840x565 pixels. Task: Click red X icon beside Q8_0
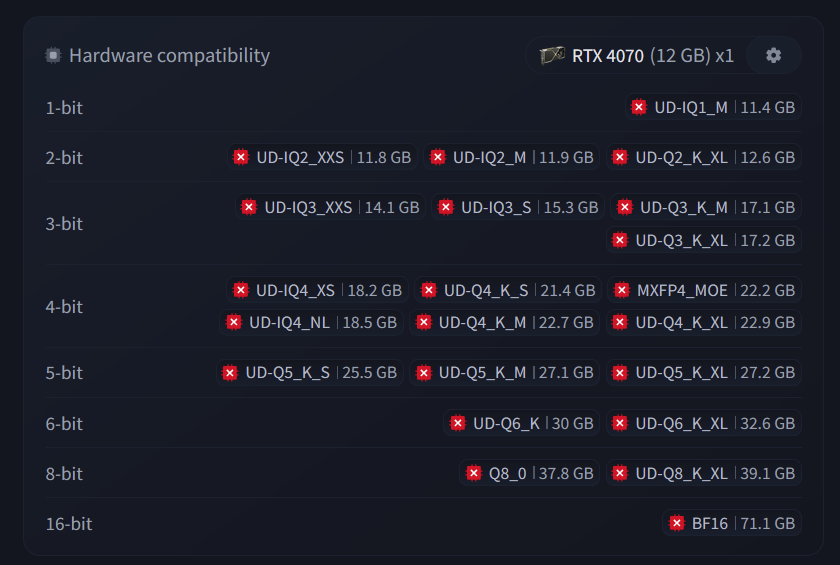click(474, 473)
